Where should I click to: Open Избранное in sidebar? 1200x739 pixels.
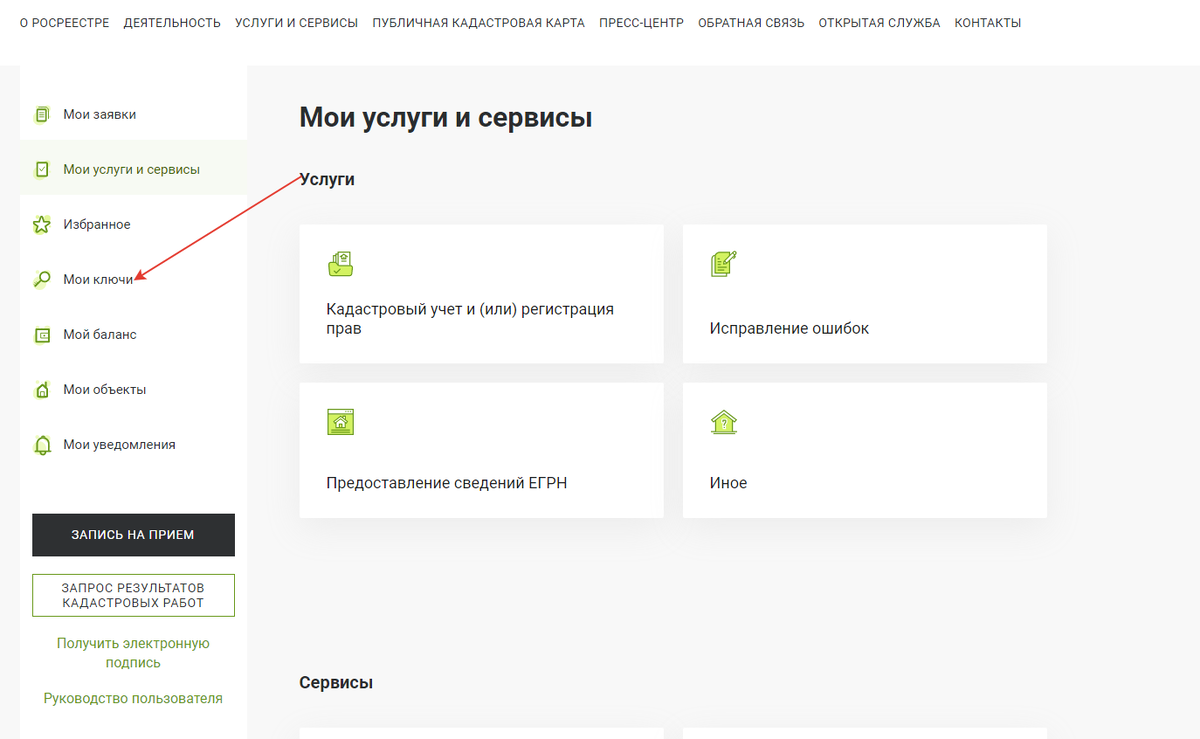click(96, 224)
